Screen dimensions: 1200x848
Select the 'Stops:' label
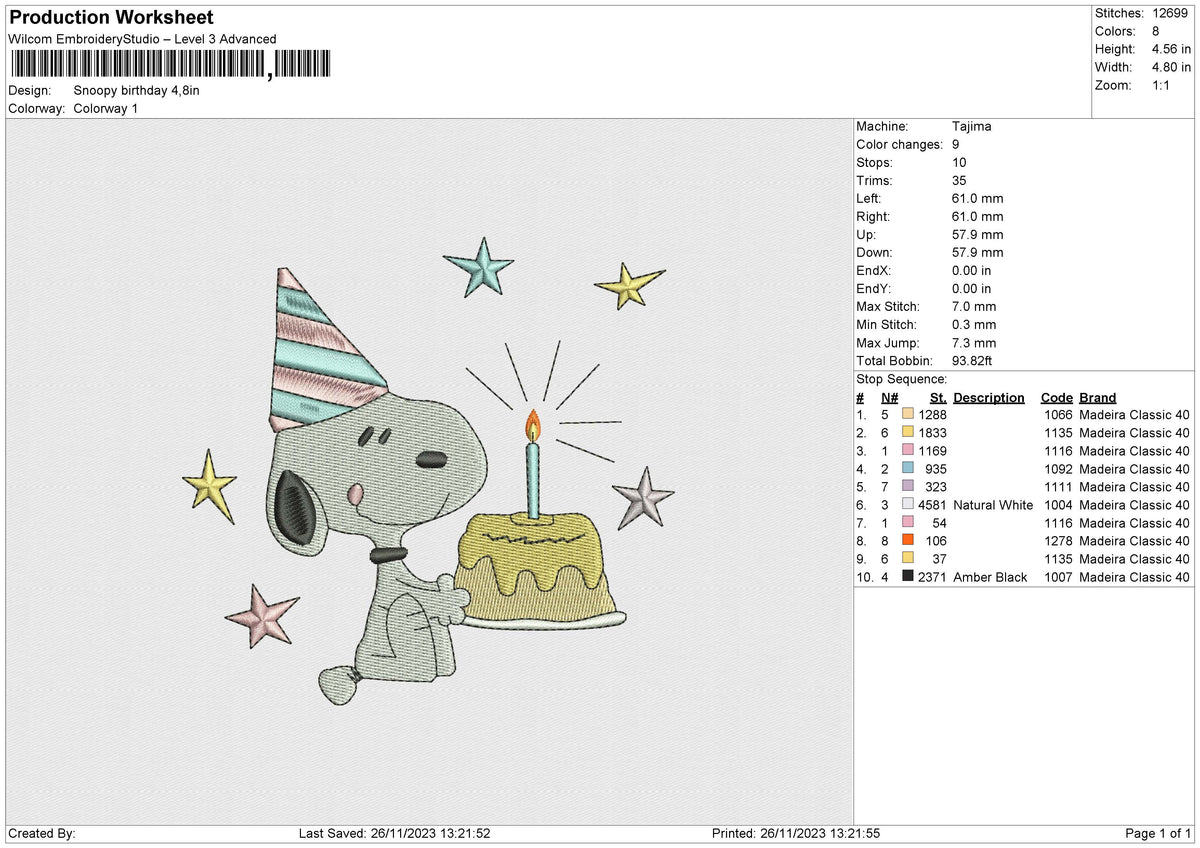[875, 162]
